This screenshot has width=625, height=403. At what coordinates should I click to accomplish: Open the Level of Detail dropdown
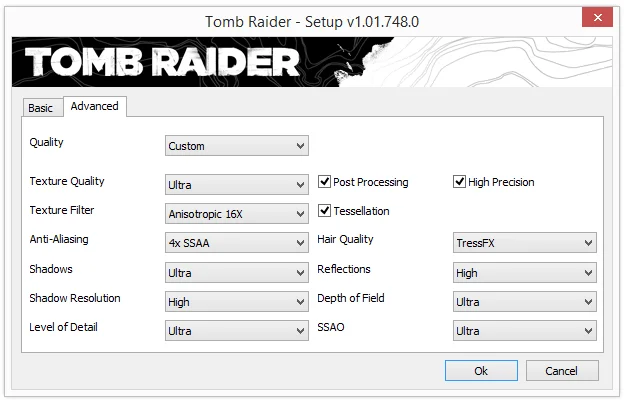(x=237, y=331)
